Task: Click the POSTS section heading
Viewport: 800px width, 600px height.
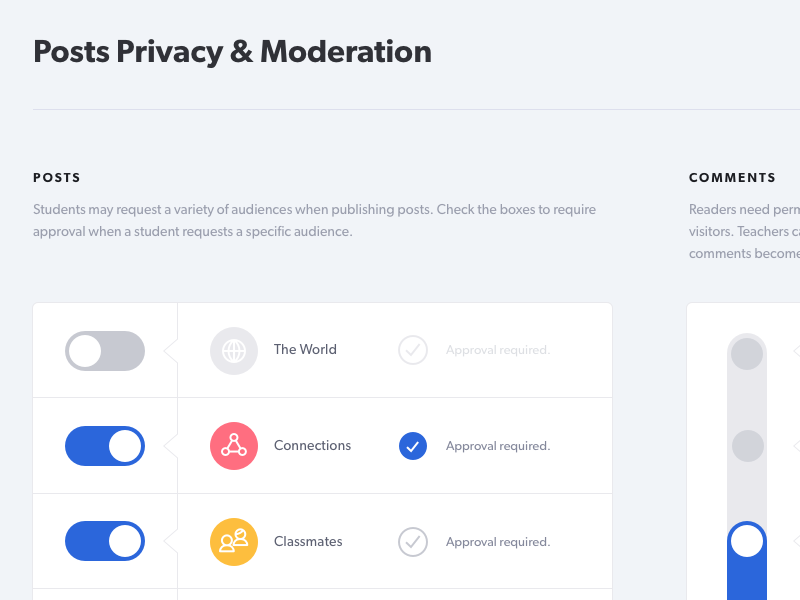Action: (57, 178)
